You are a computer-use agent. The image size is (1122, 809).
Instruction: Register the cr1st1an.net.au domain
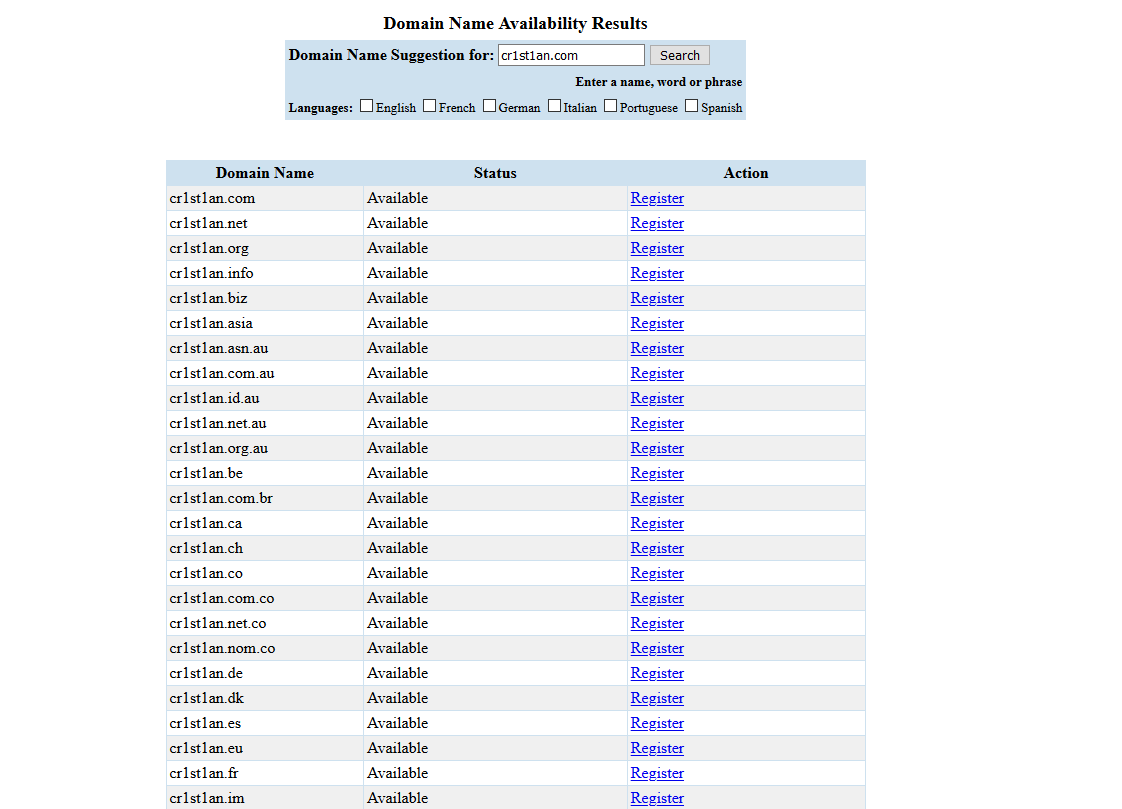coord(657,423)
